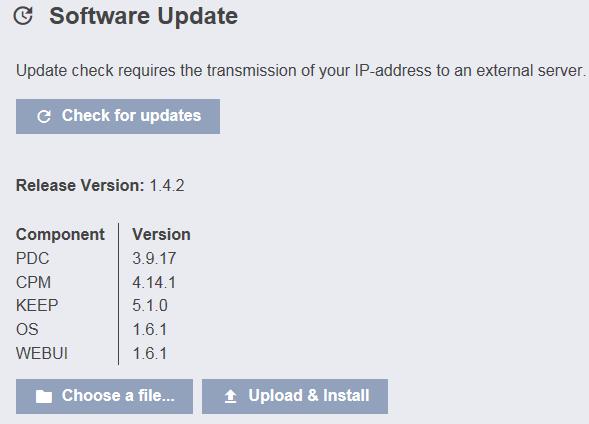
Task: Click the IP-address transmission notice text
Action: pos(301,71)
